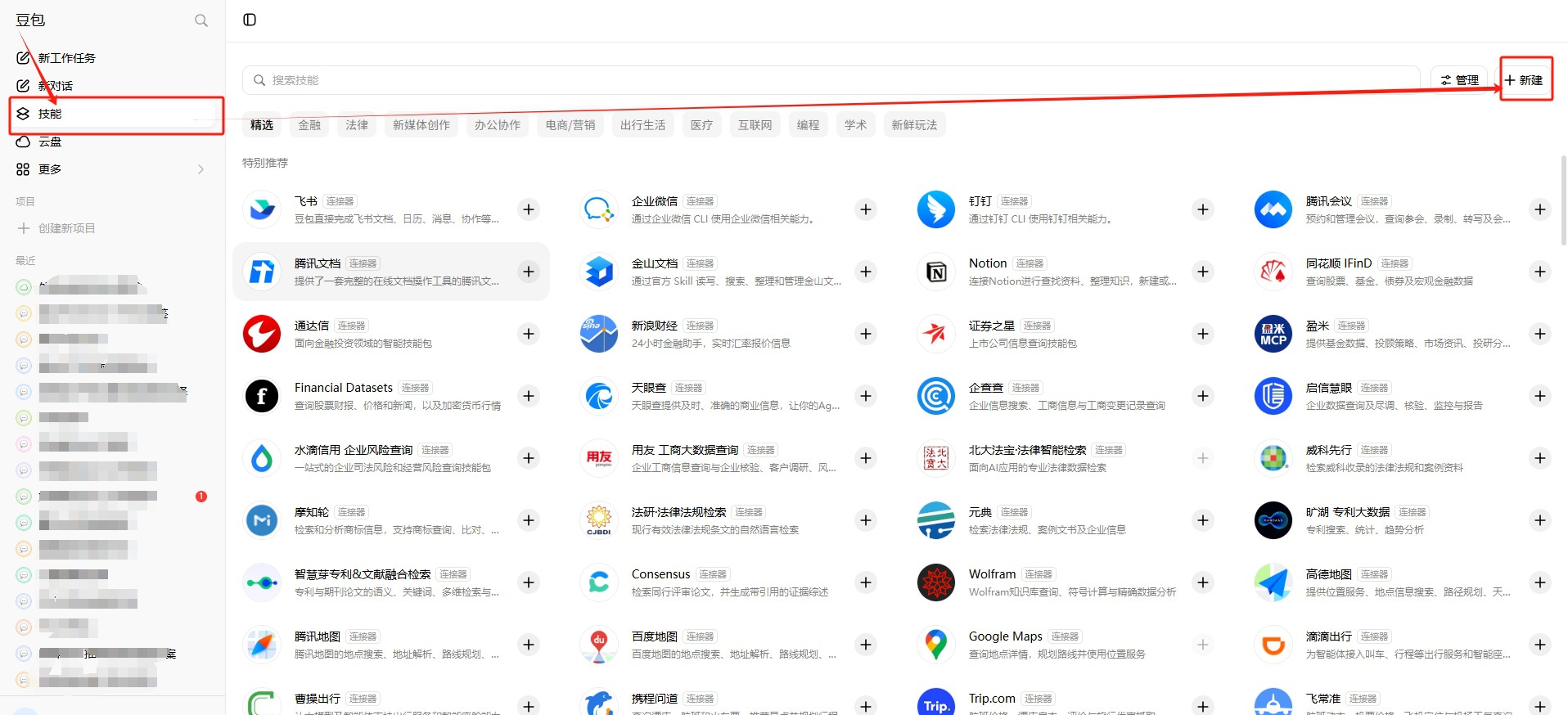This screenshot has width=1568, height=715.
Task: Switch to the 新鲜玩法 category tab
Action: tap(915, 125)
